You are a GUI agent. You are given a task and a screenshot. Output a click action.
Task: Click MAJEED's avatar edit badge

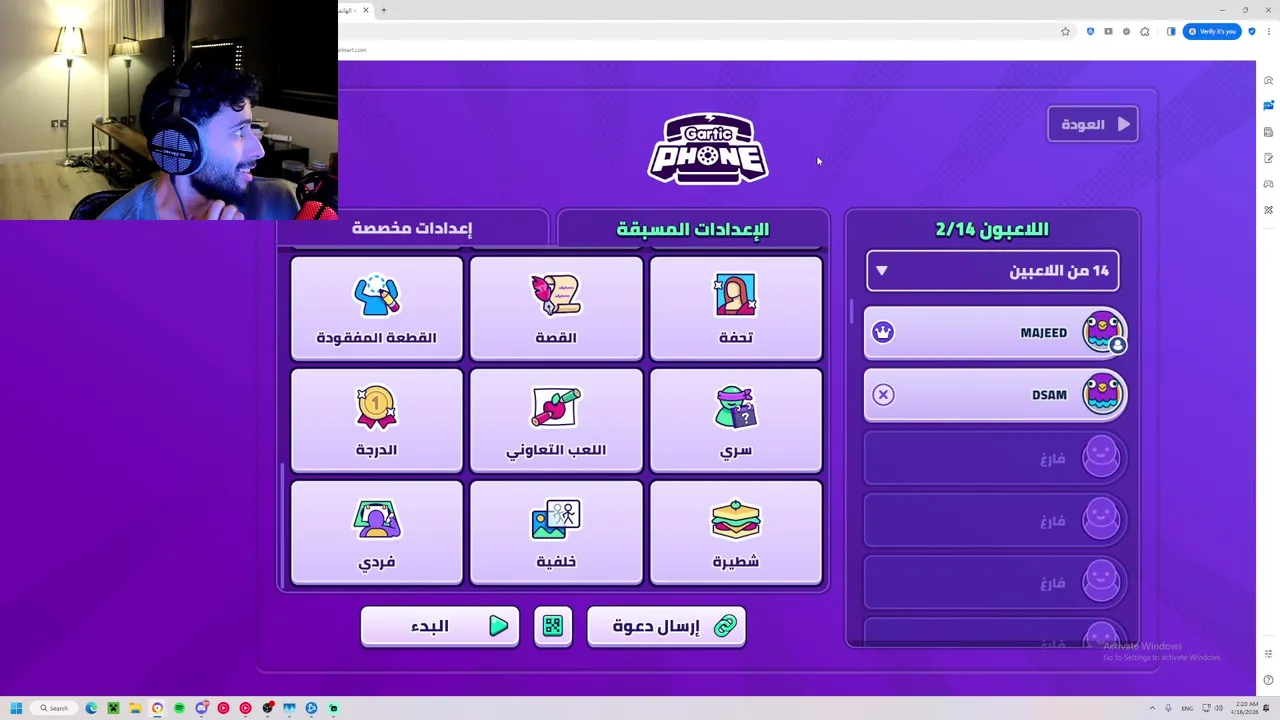coord(1117,345)
